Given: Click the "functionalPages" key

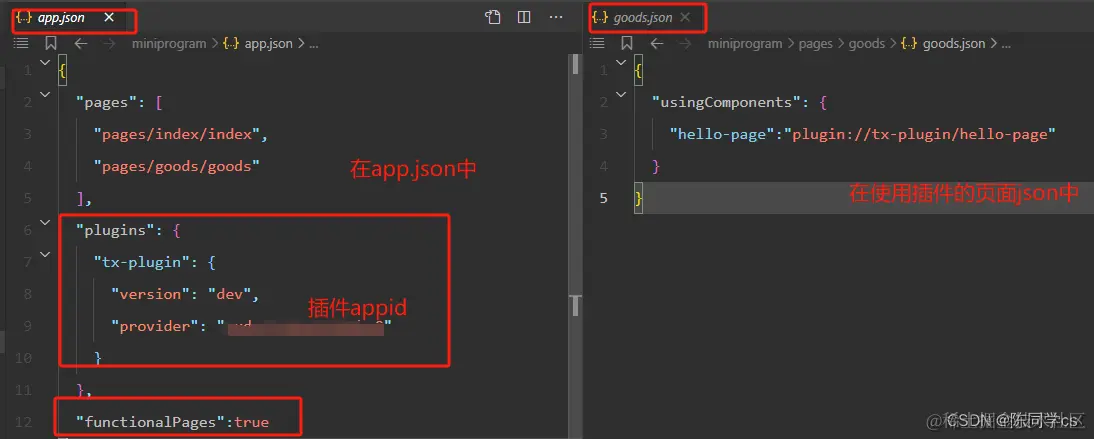Looking at the screenshot, I should point(151,422).
